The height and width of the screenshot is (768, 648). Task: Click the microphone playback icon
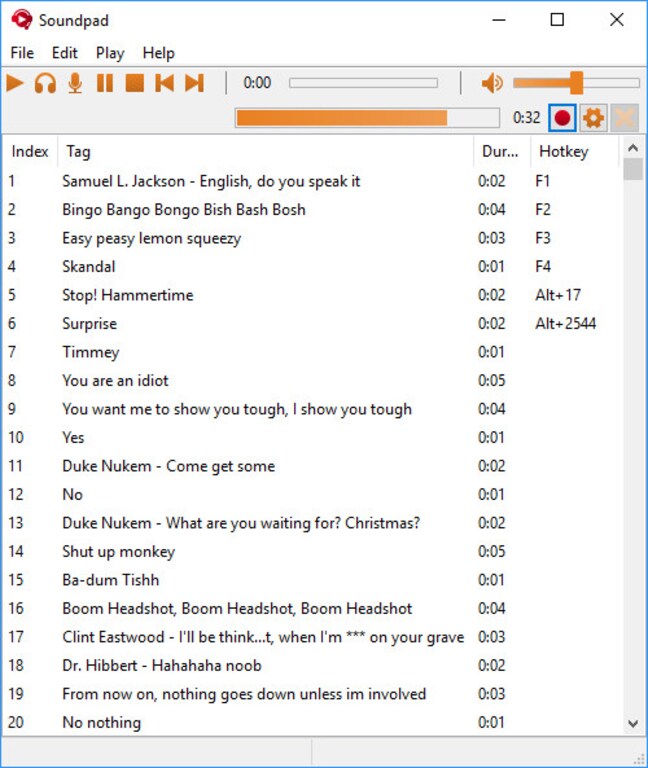point(75,83)
